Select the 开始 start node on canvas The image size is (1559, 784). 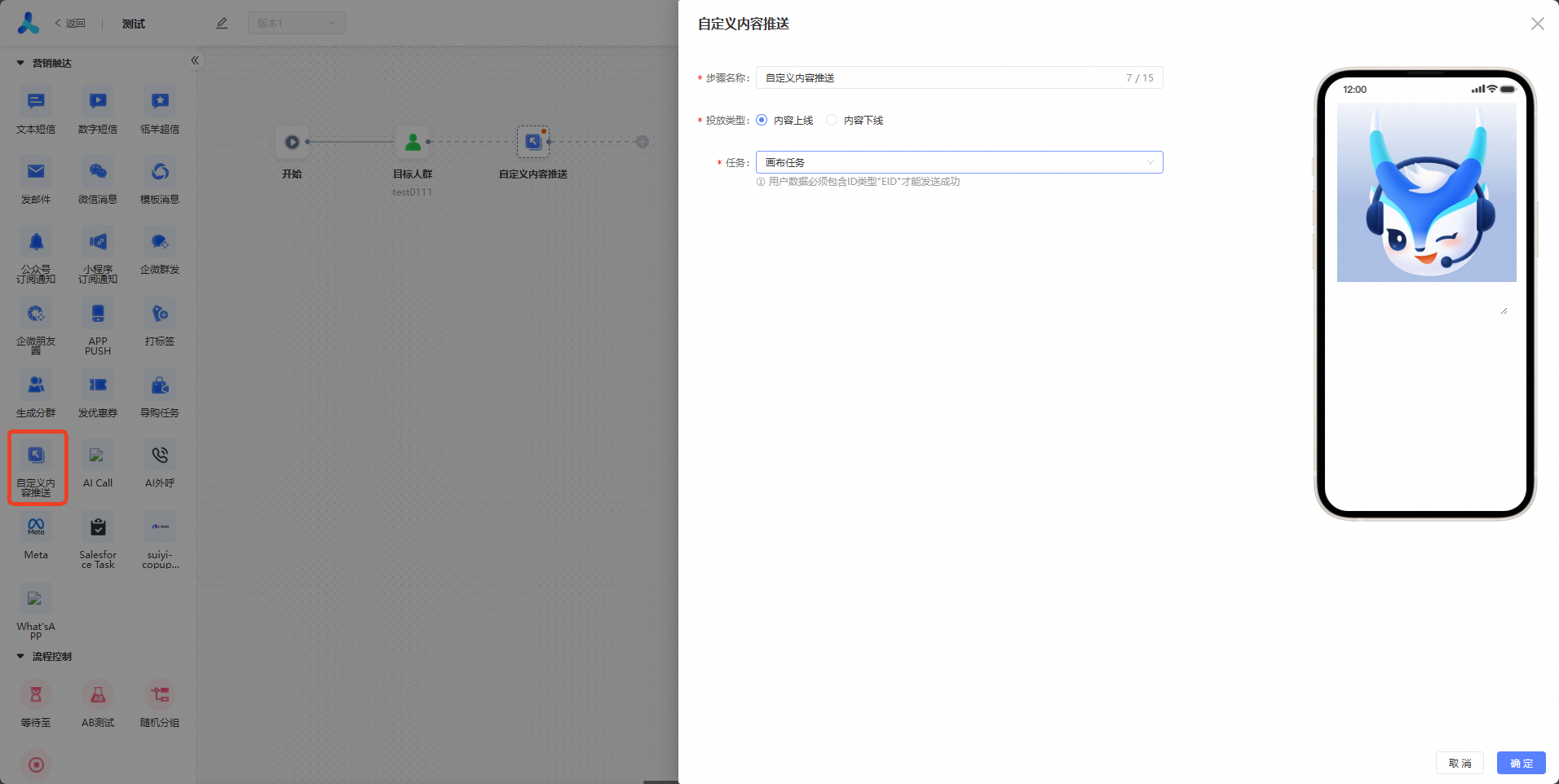pos(292,142)
